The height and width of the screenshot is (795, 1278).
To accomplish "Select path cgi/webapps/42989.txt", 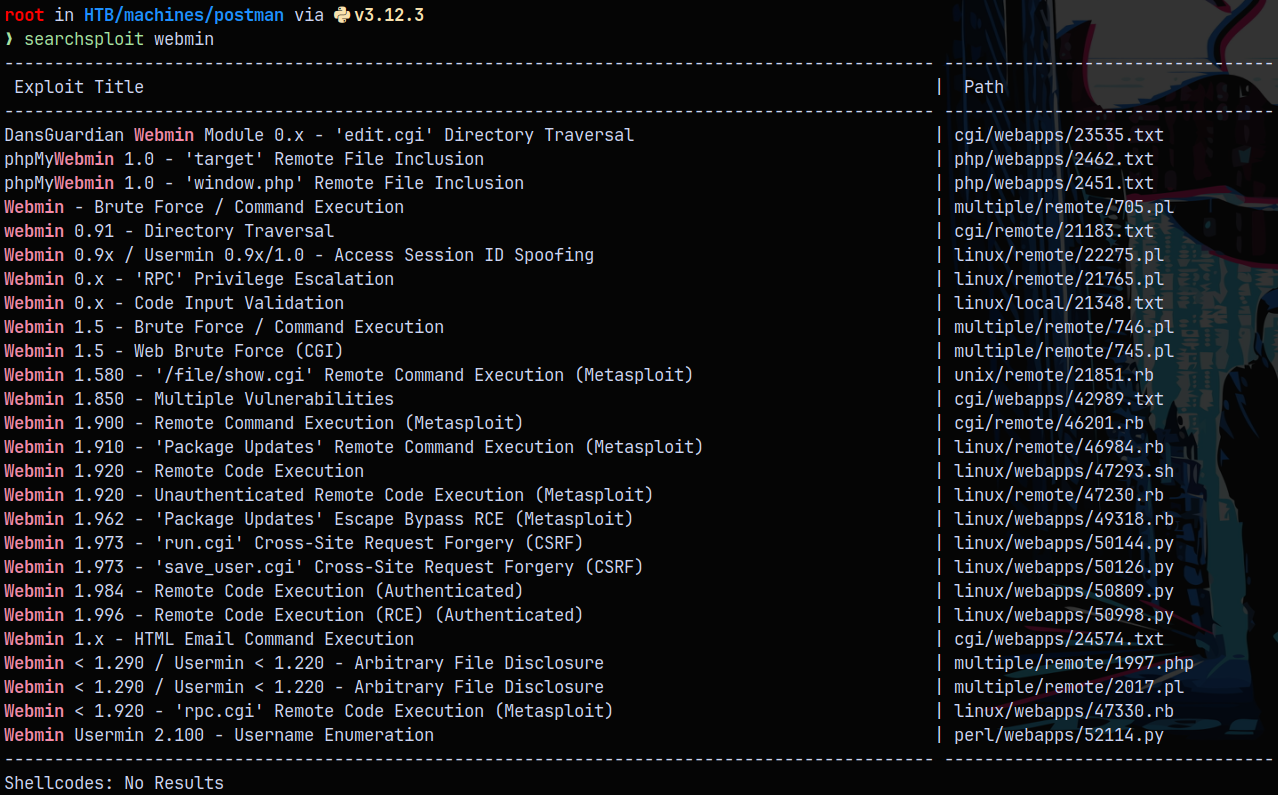I will pyautogui.click(x=1059, y=399).
